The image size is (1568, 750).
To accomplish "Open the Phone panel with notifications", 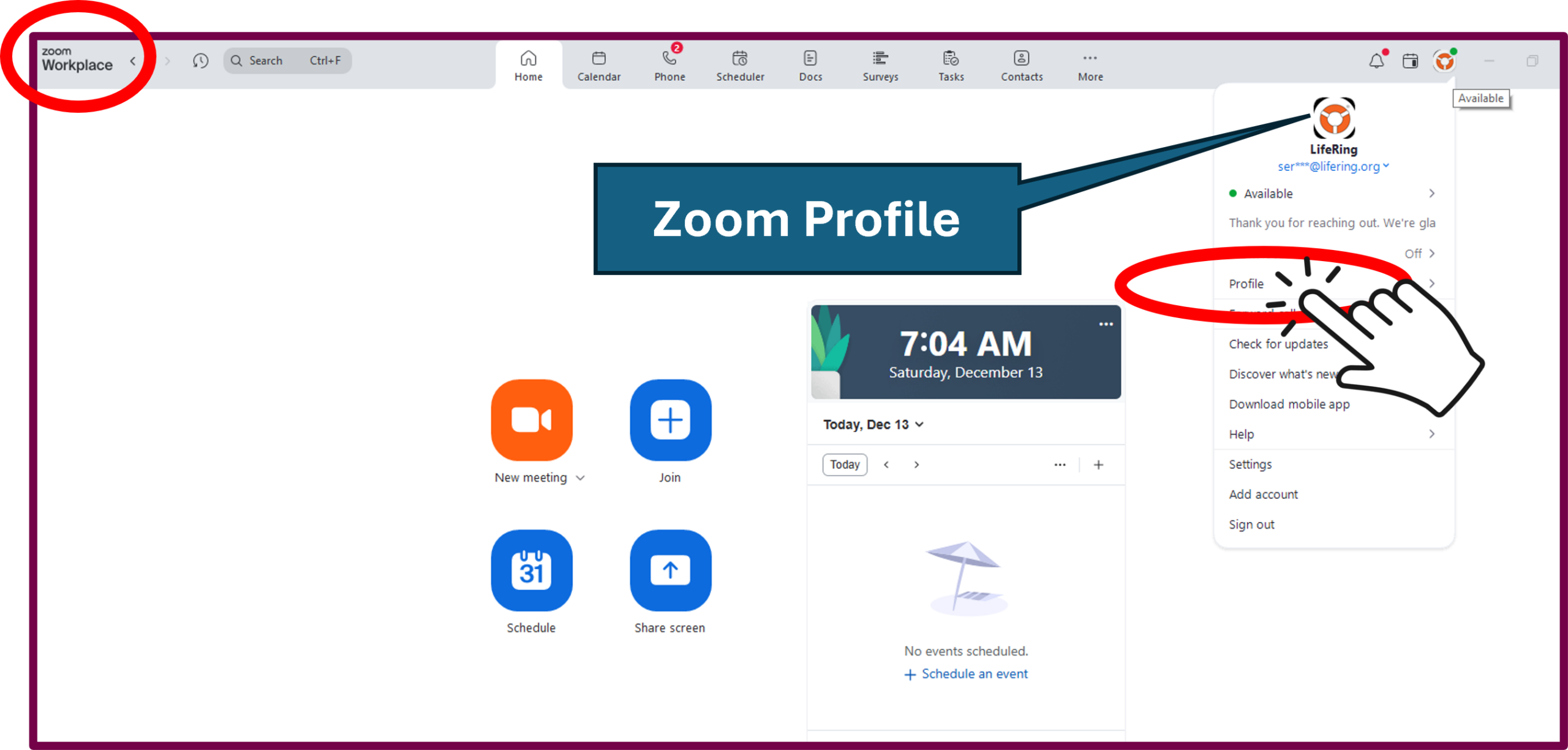I will (669, 64).
